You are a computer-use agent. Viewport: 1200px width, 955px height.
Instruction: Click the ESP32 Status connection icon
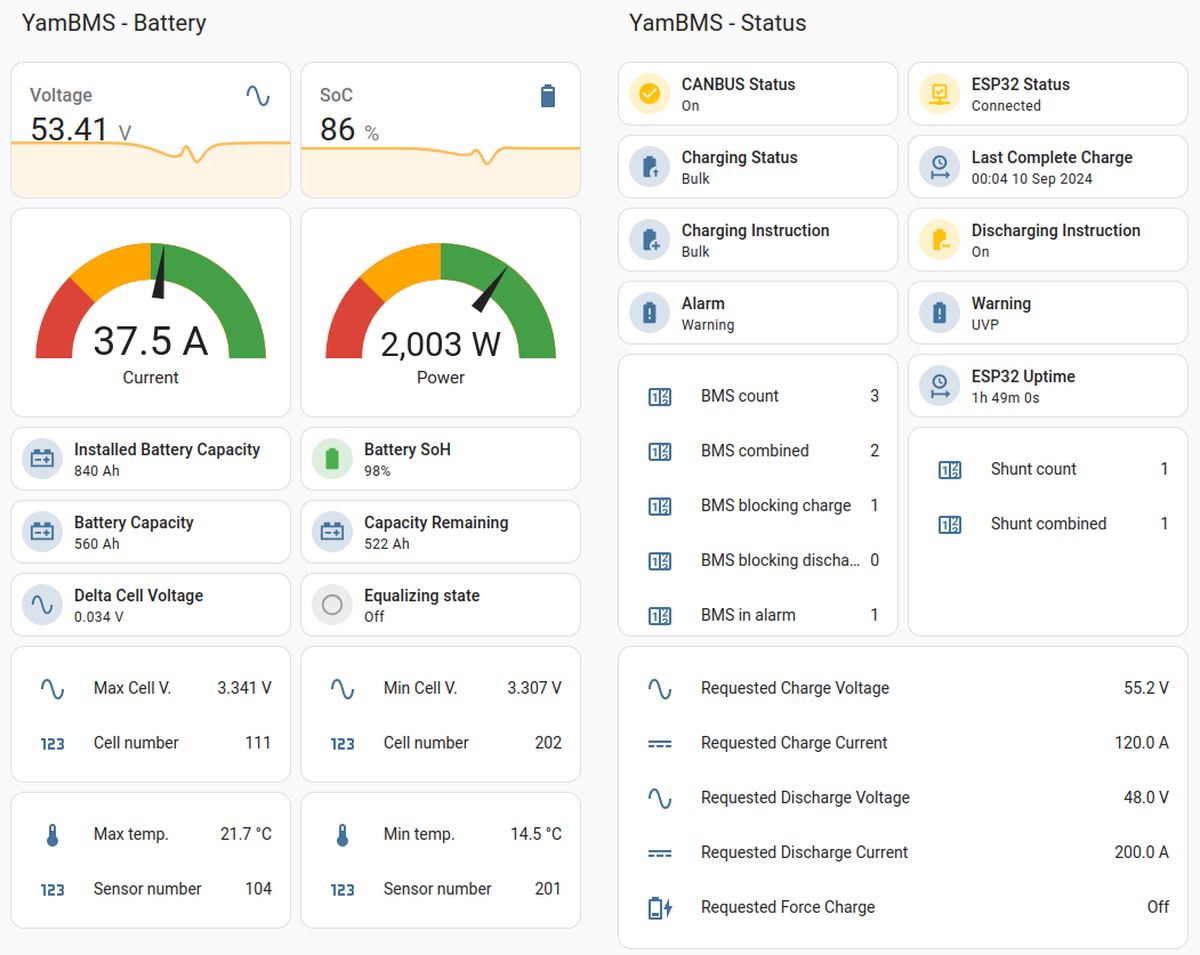tap(940, 94)
